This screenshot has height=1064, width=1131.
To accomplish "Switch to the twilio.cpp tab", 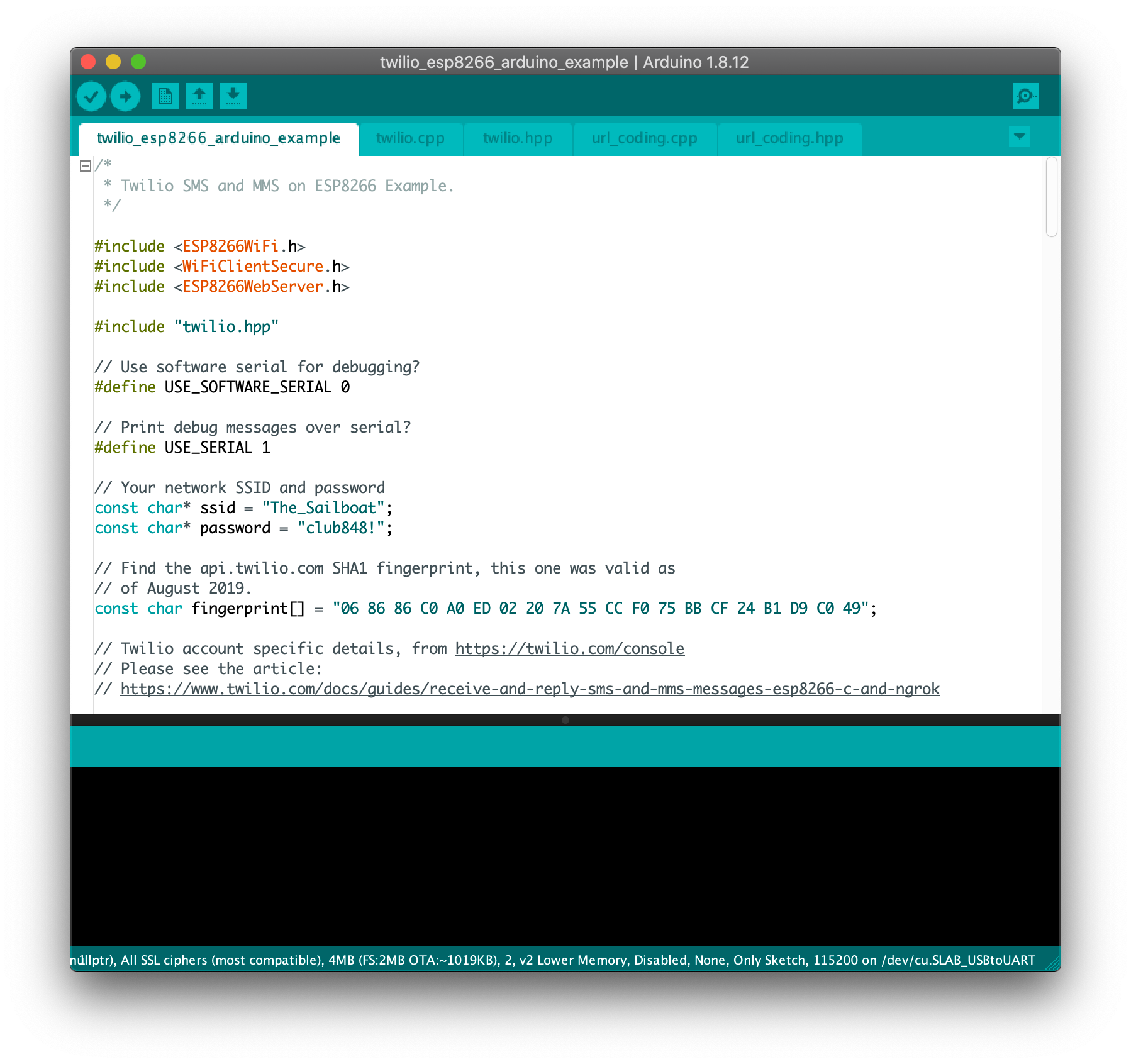I will pos(410,138).
